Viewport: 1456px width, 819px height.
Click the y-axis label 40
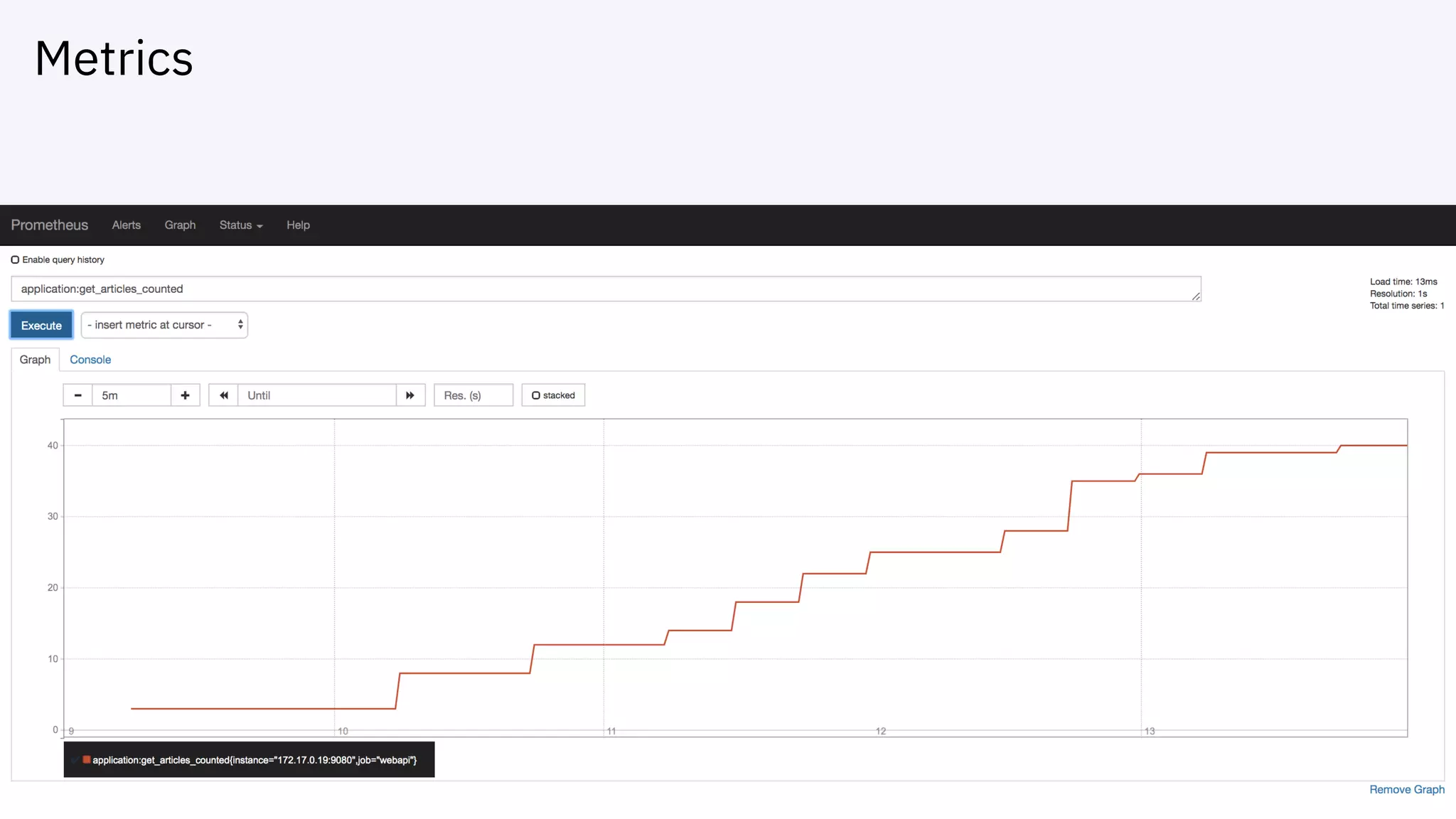point(53,446)
